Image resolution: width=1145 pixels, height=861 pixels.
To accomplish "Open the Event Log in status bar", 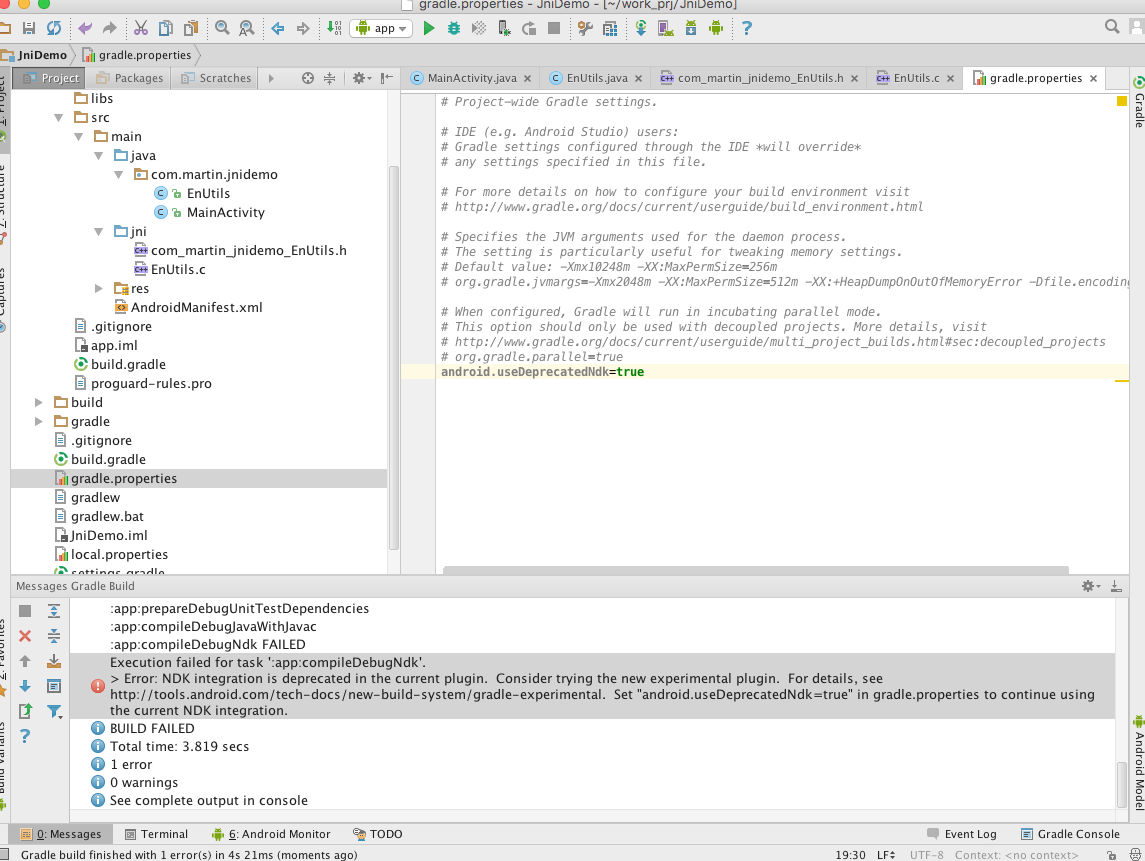I will point(962,834).
